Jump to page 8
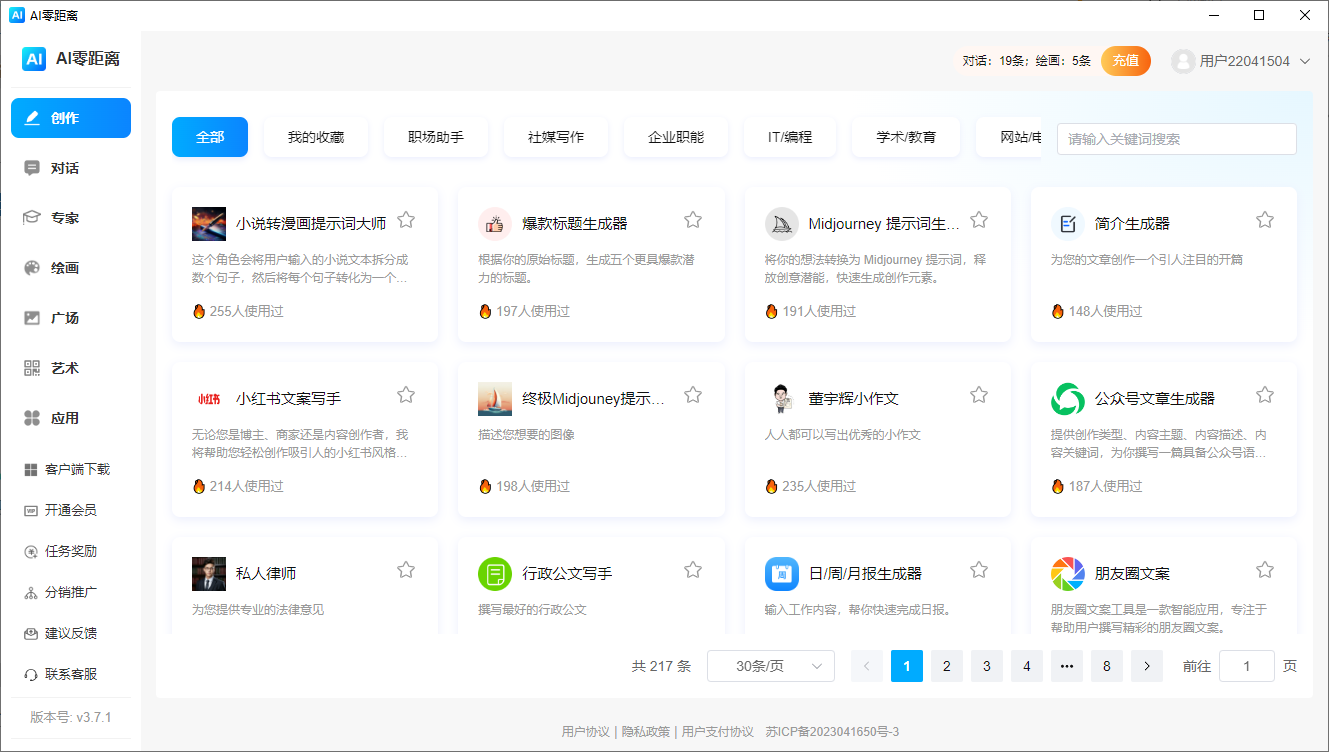Image resolution: width=1329 pixels, height=752 pixels. 1107,666
